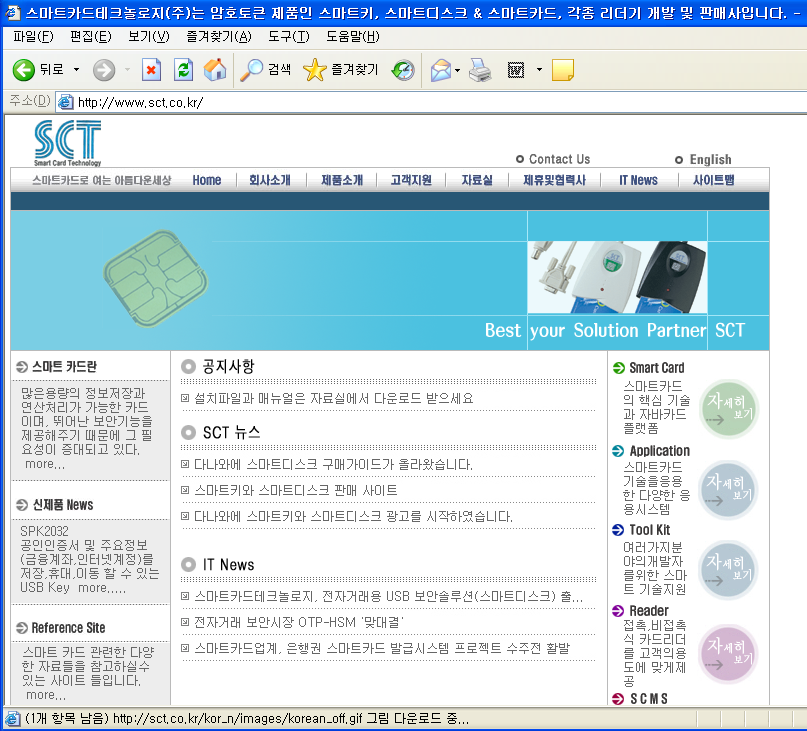Click the SCT Smart Card Technology logo

click(67, 143)
